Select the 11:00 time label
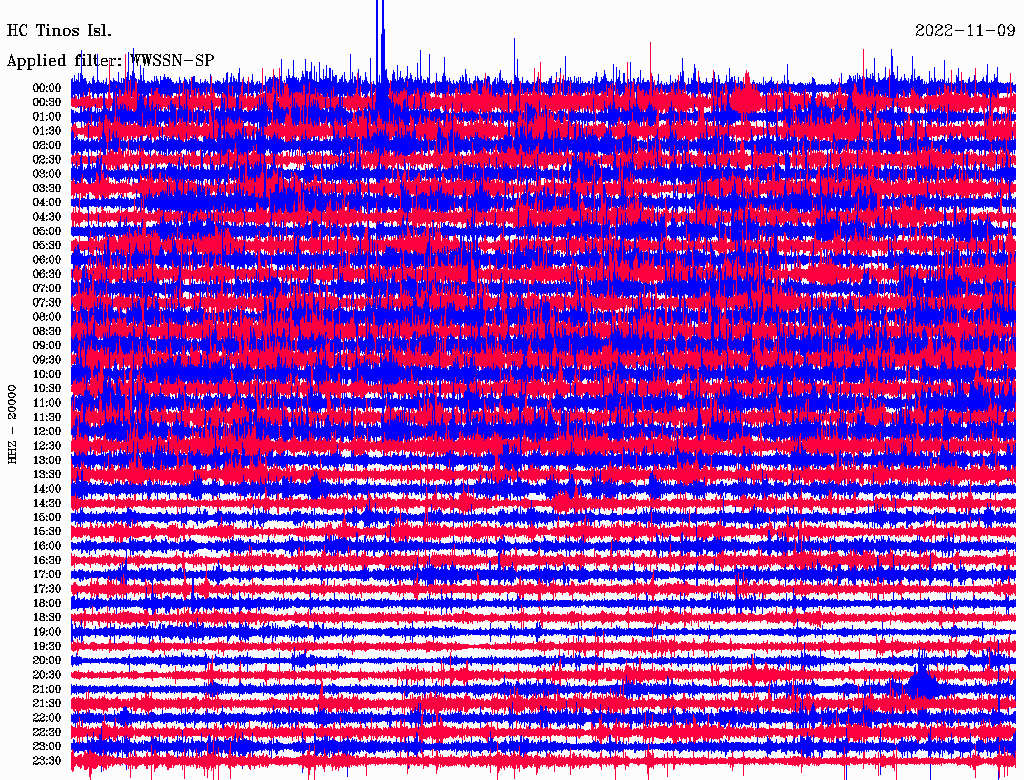This screenshot has width=1024, height=780. tap(47, 403)
